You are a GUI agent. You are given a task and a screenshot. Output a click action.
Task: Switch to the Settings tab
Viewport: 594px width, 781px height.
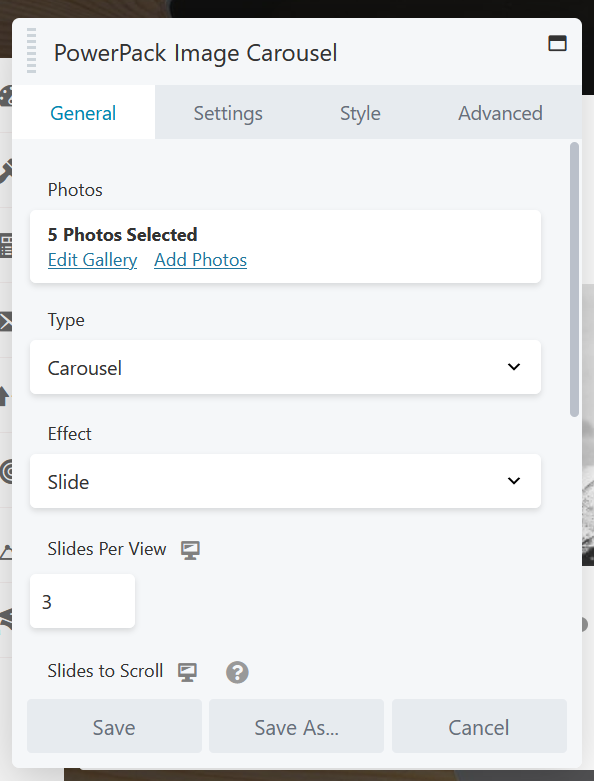228,113
